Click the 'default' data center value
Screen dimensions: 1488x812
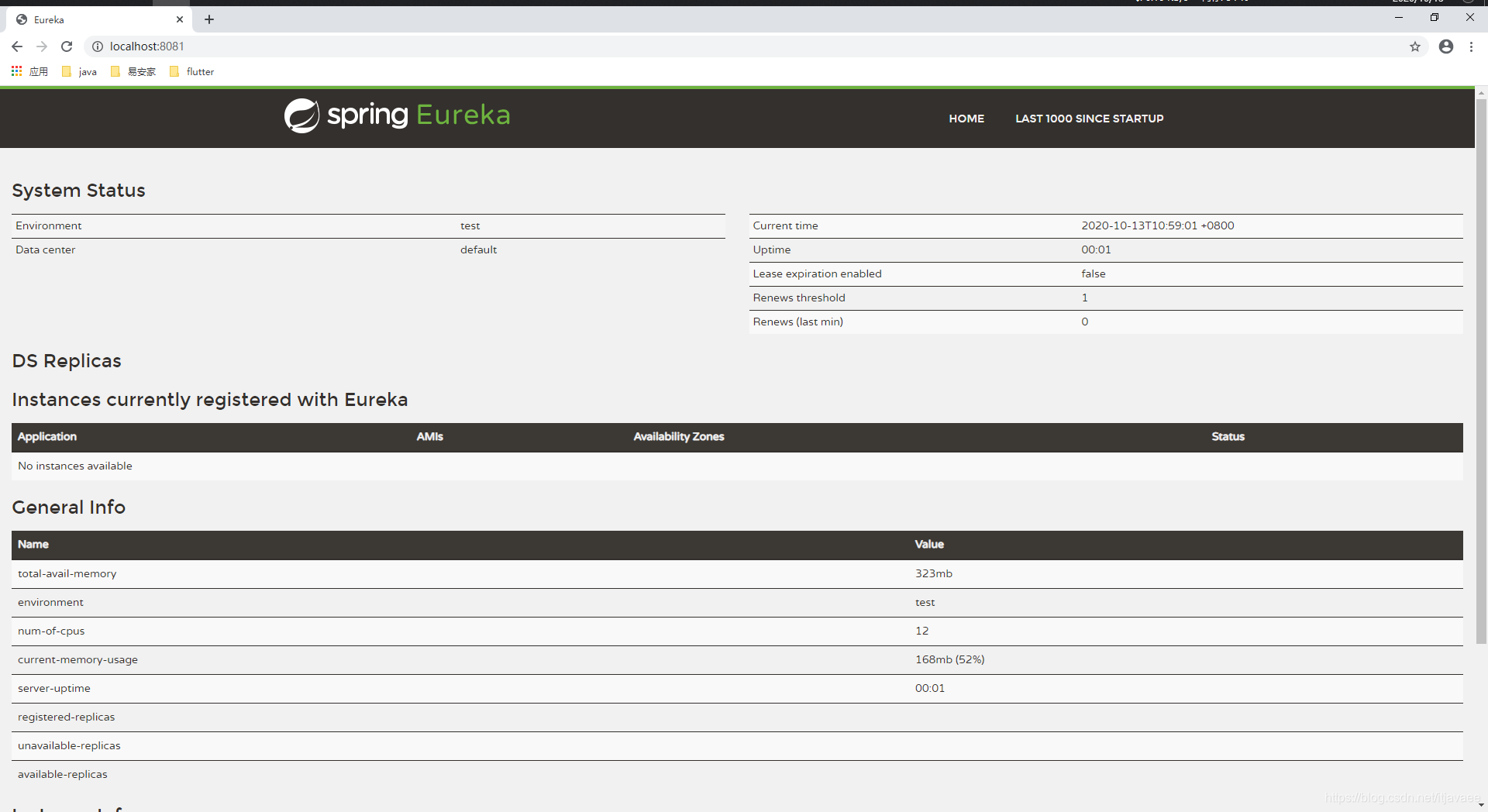(478, 250)
